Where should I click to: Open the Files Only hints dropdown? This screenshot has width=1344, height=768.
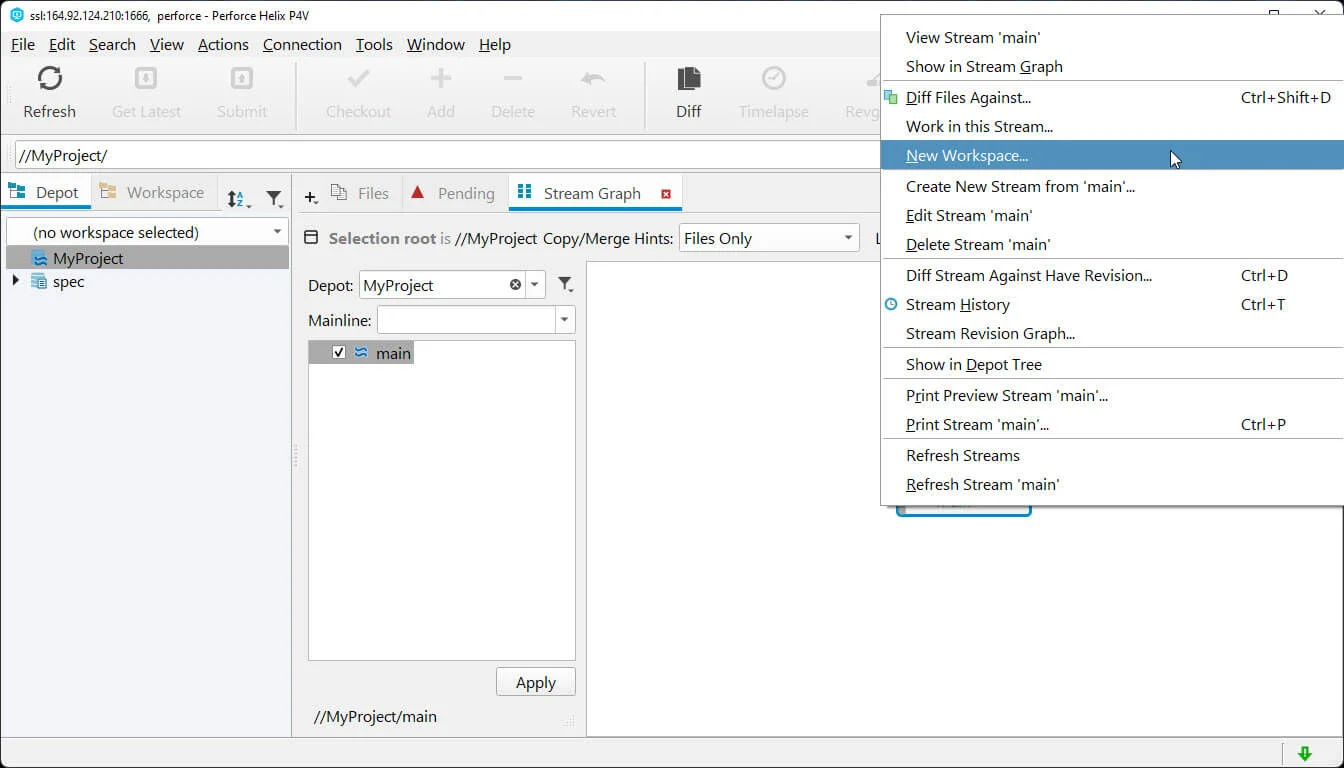848,238
